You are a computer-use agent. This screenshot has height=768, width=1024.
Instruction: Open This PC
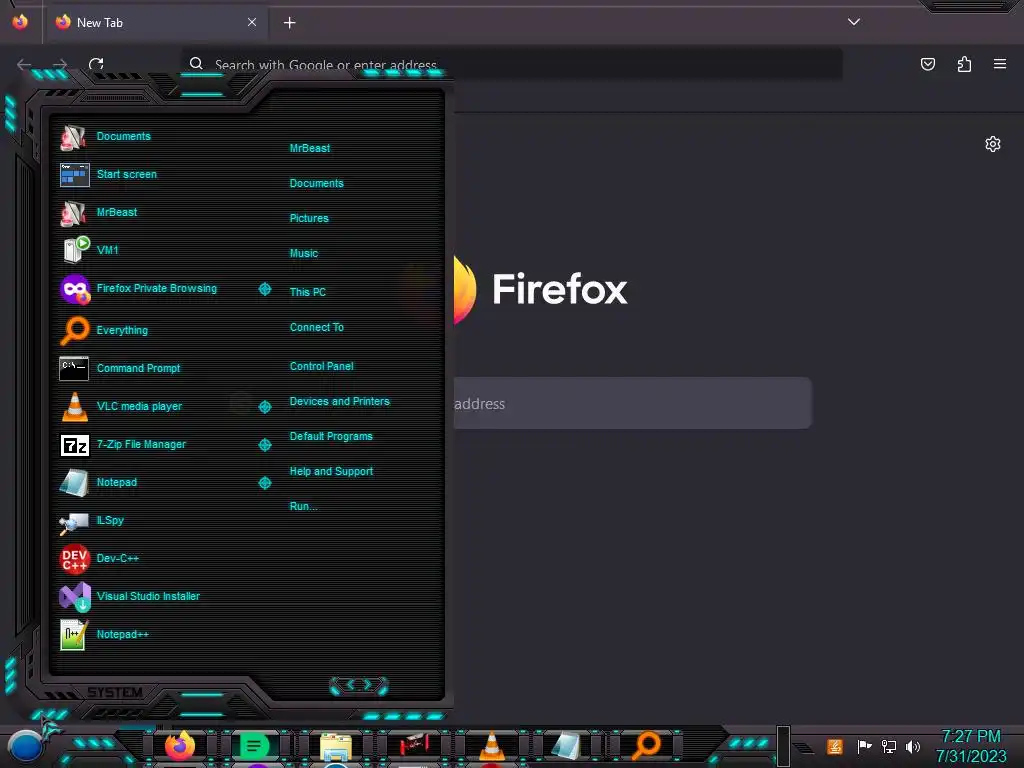(x=308, y=292)
